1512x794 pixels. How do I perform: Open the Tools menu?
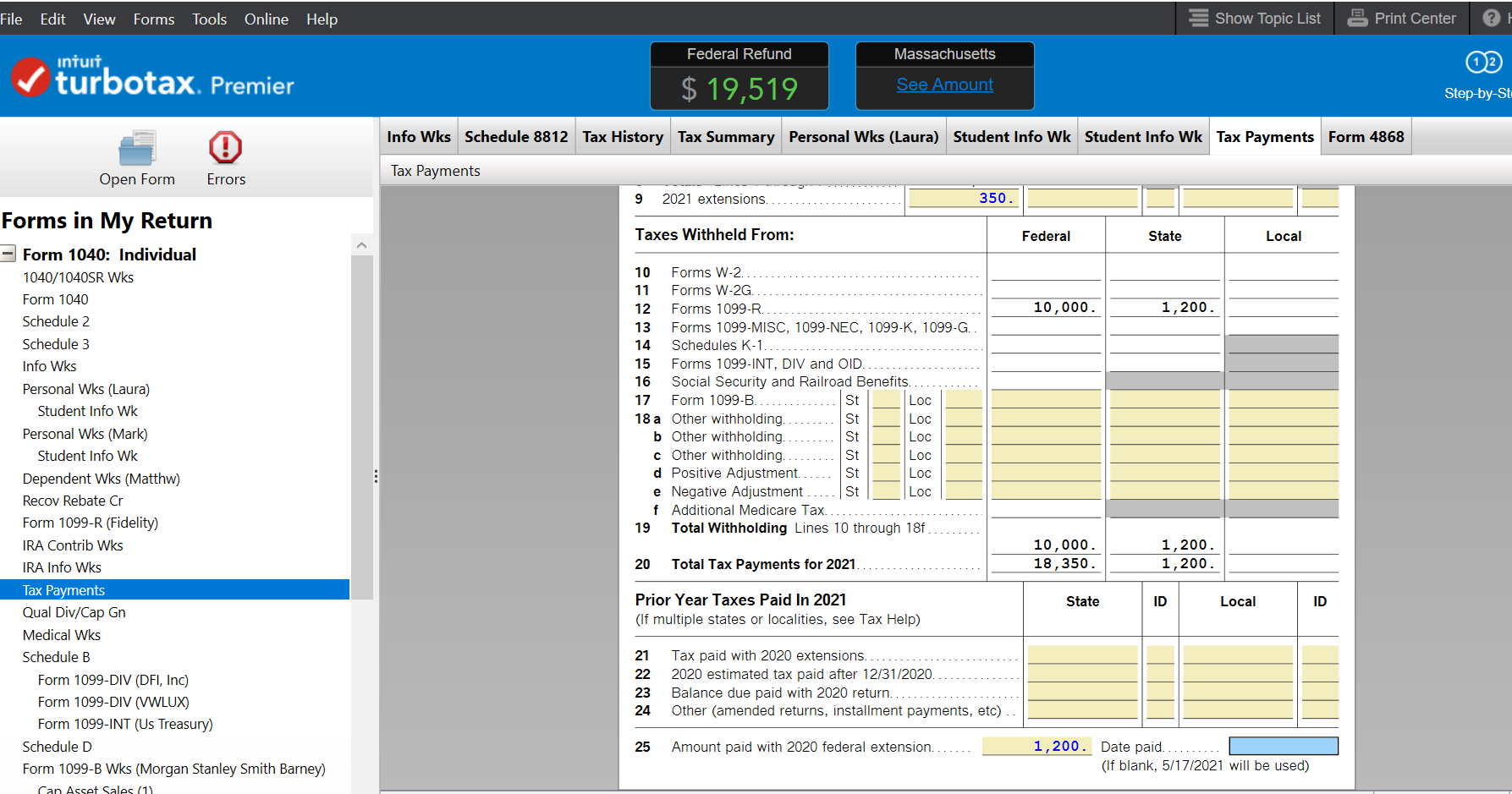pos(209,19)
